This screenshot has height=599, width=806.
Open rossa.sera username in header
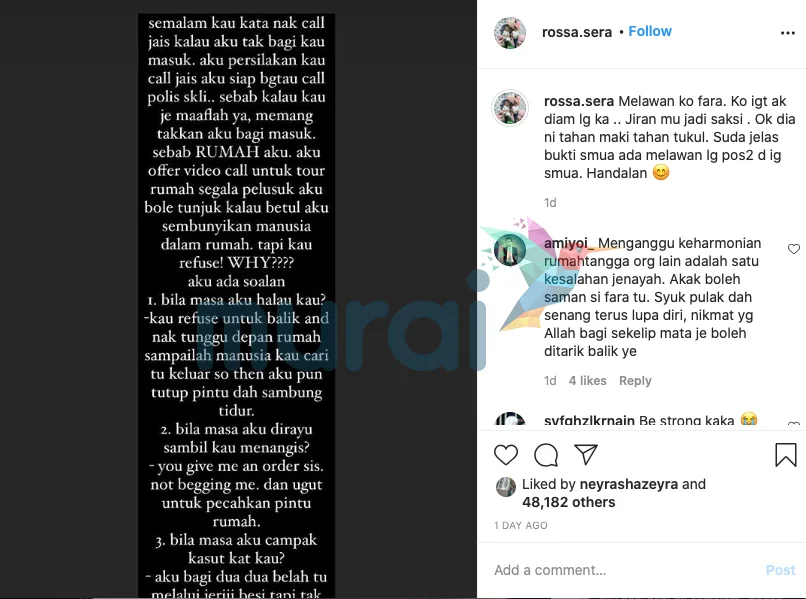tap(577, 32)
